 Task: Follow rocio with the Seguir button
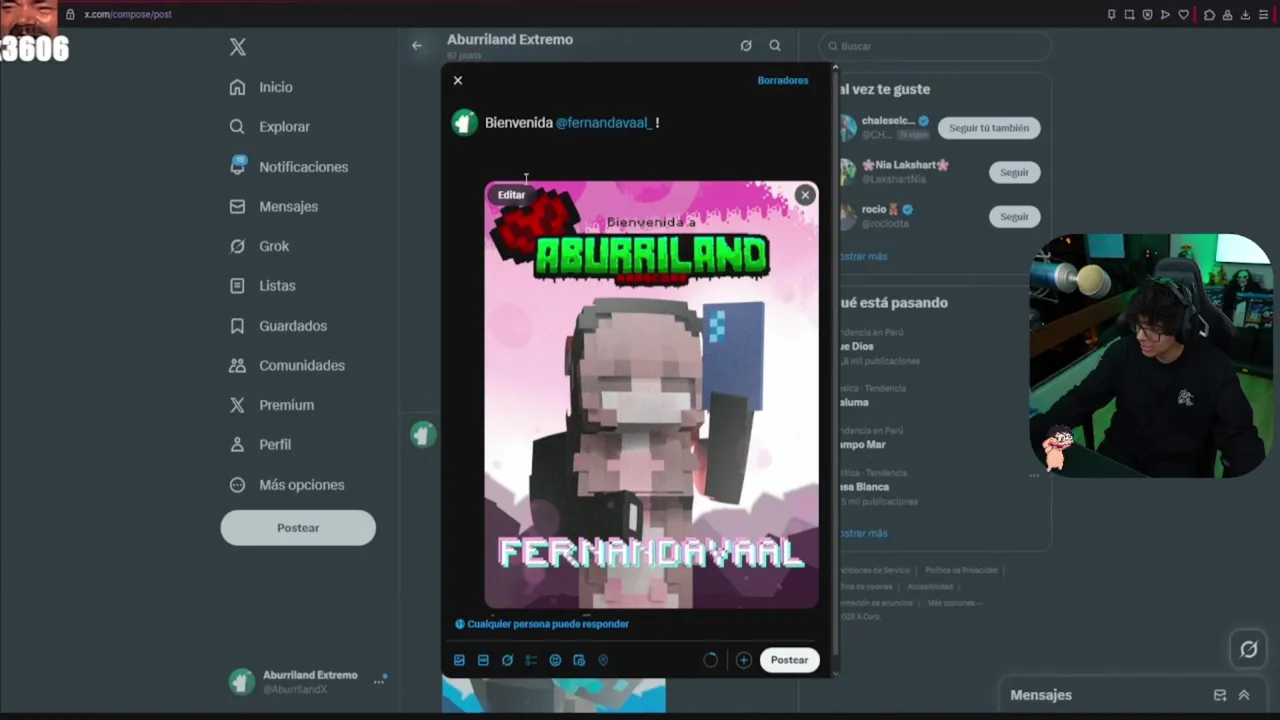coord(1014,216)
